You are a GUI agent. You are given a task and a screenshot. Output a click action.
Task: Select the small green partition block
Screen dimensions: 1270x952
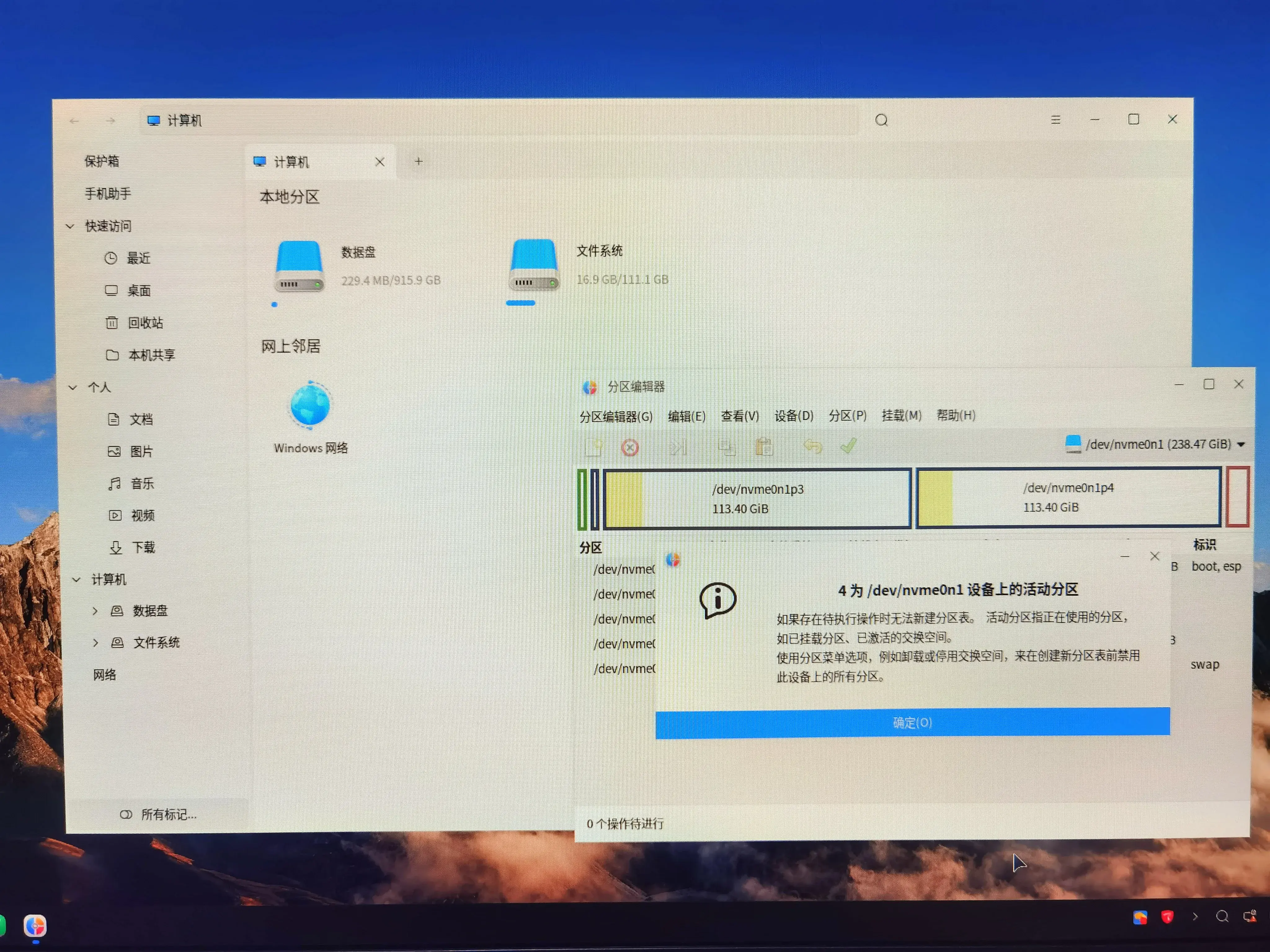click(582, 499)
